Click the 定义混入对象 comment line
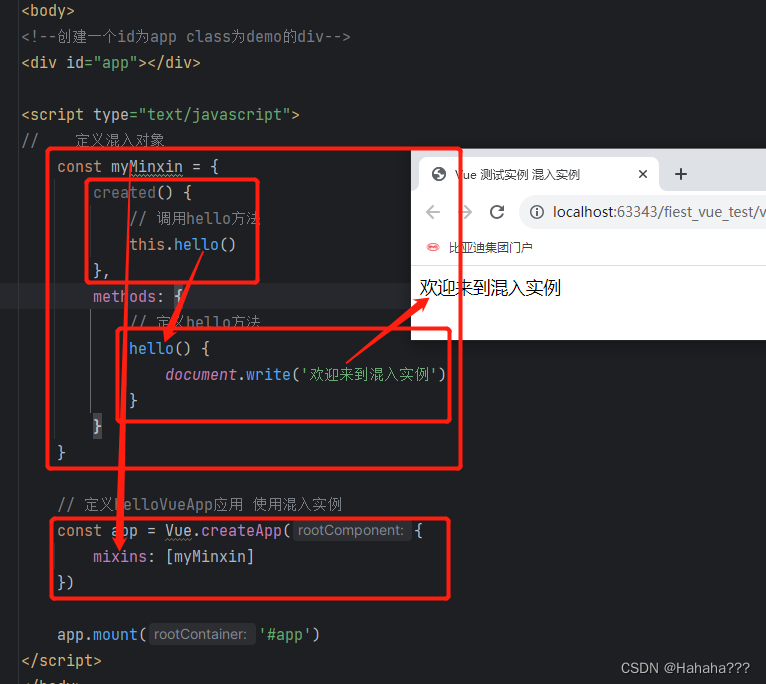The image size is (766, 684). (93, 141)
